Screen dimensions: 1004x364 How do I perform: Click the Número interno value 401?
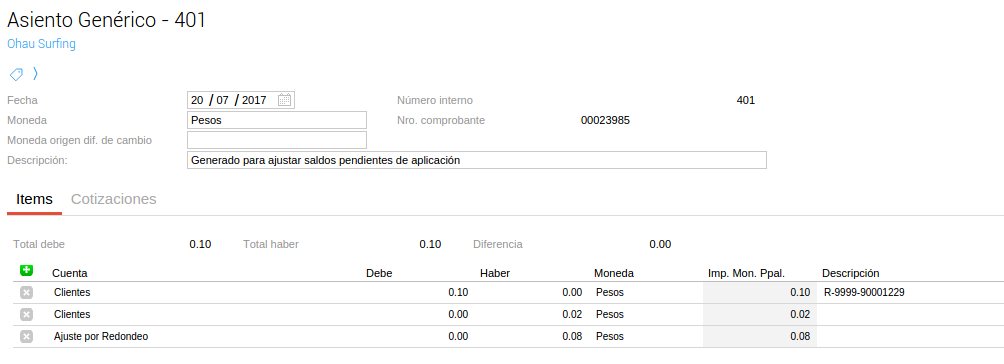(x=746, y=100)
